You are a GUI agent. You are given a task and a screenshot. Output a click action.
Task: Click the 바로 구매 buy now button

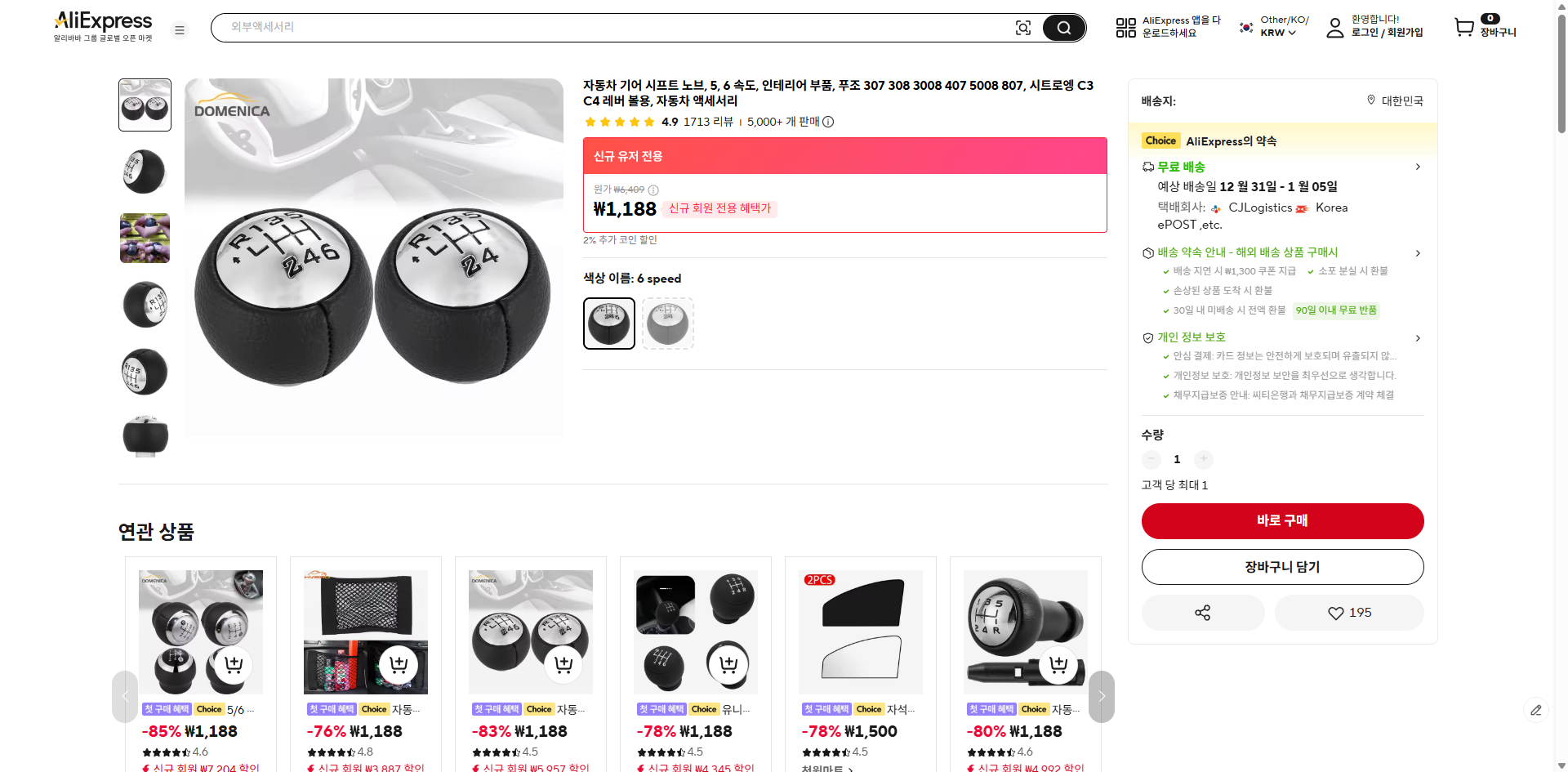pyautogui.click(x=1282, y=521)
